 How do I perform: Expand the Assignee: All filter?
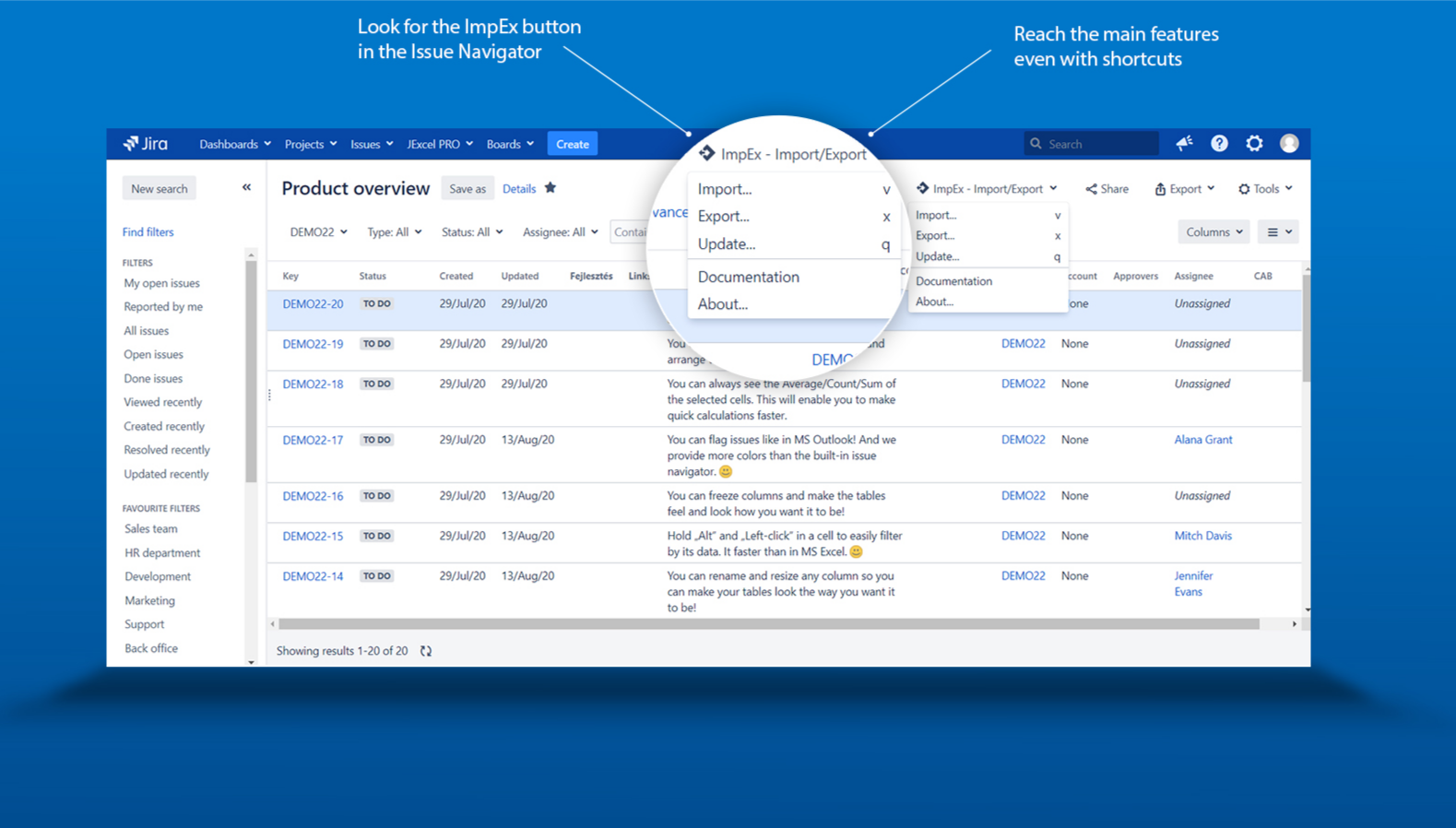coord(561,232)
